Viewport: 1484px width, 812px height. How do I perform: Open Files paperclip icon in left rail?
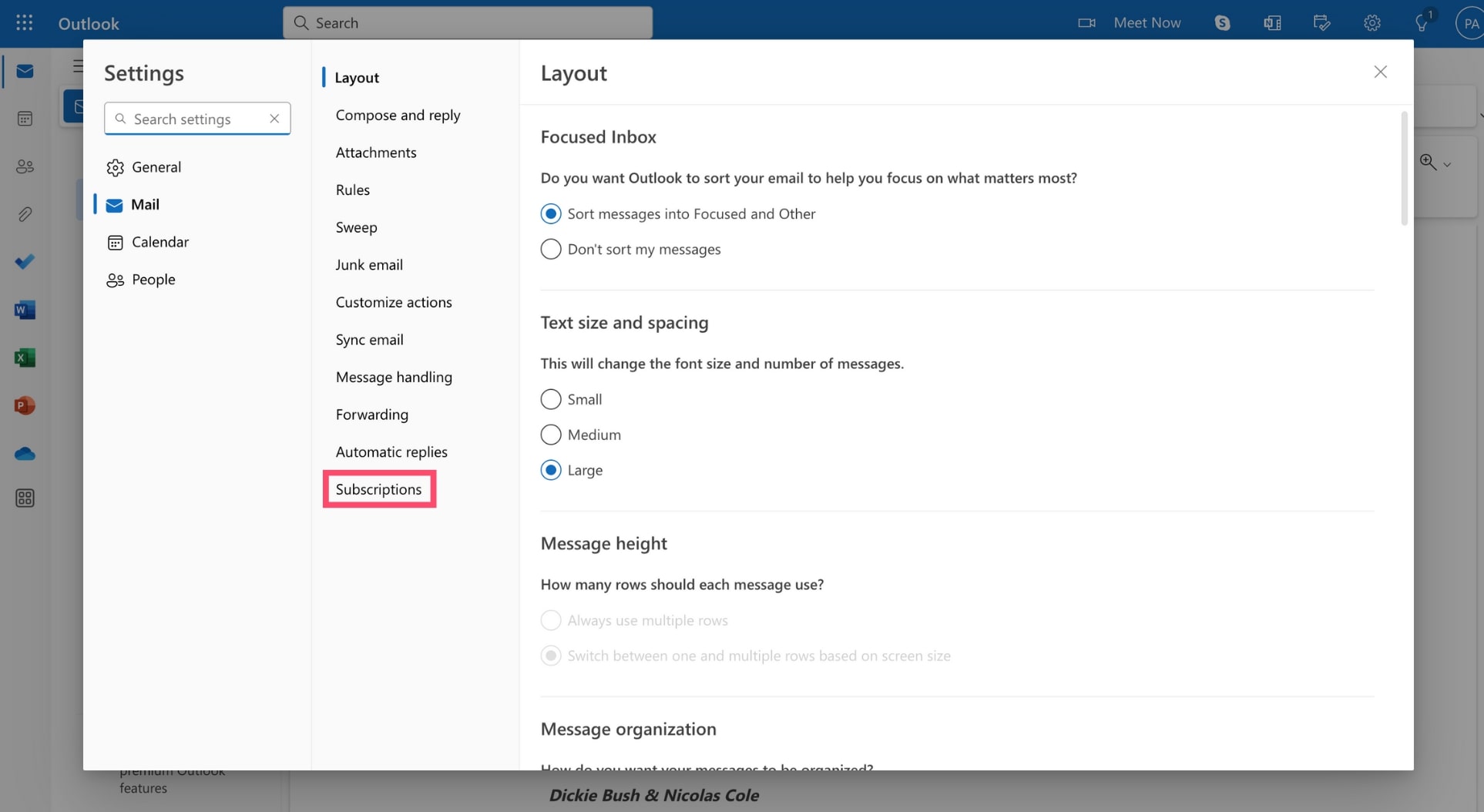click(25, 214)
